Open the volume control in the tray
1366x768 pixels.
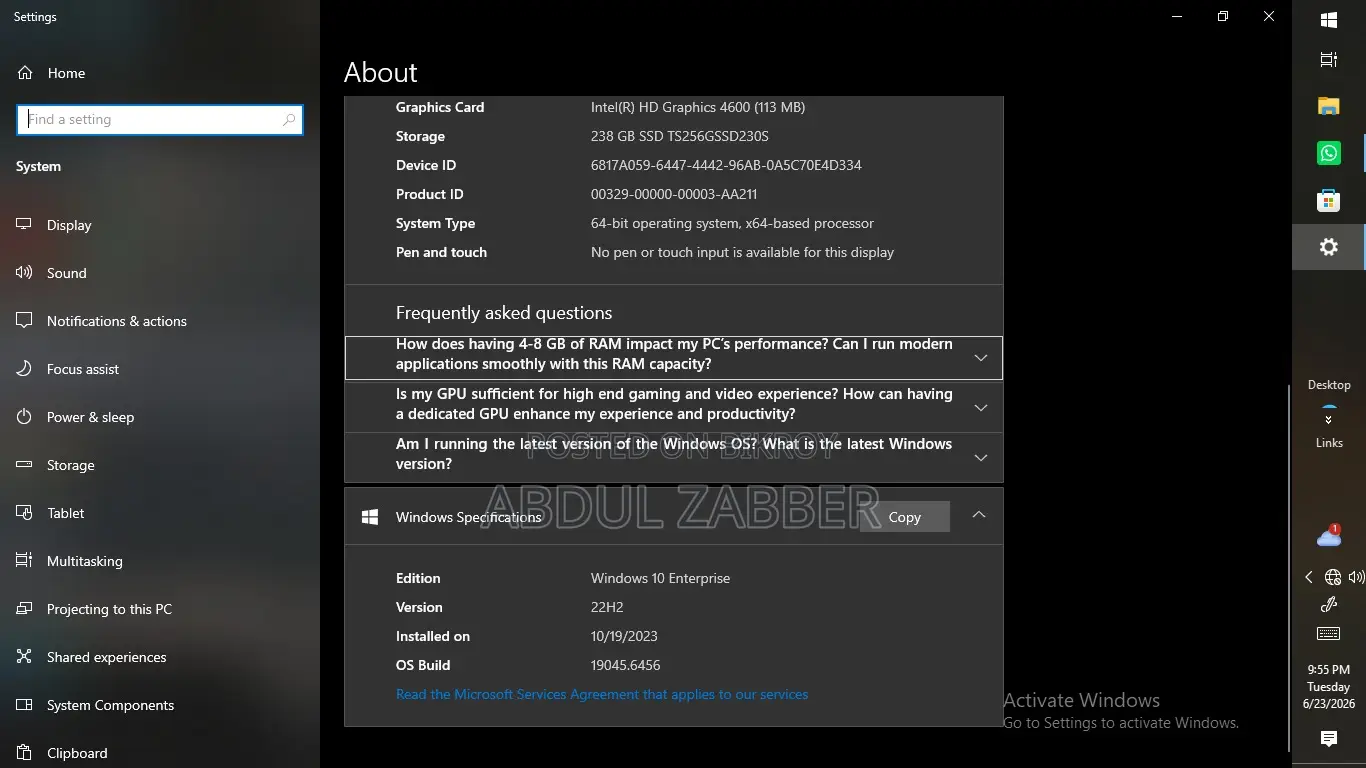(x=1356, y=577)
